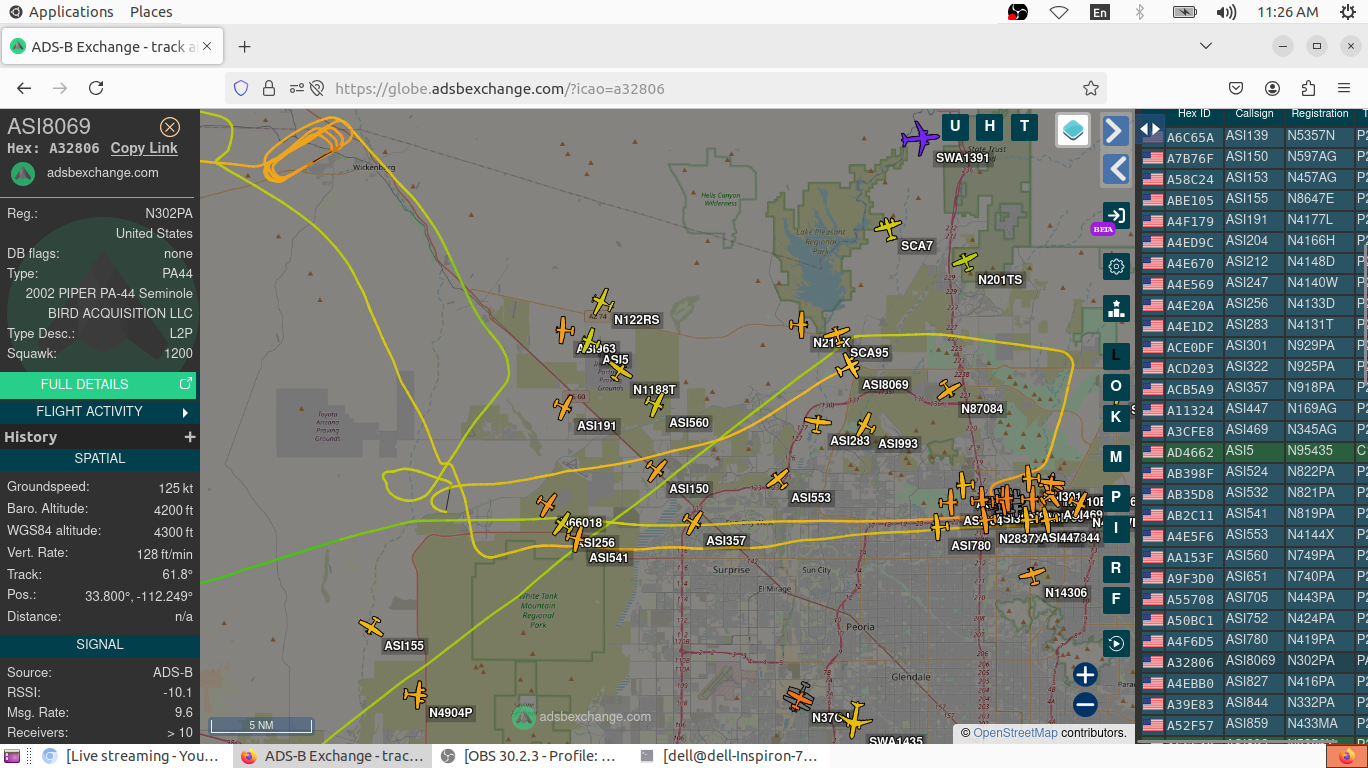
Task: Select the N4904P aircraft icon
Action: tap(416, 694)
